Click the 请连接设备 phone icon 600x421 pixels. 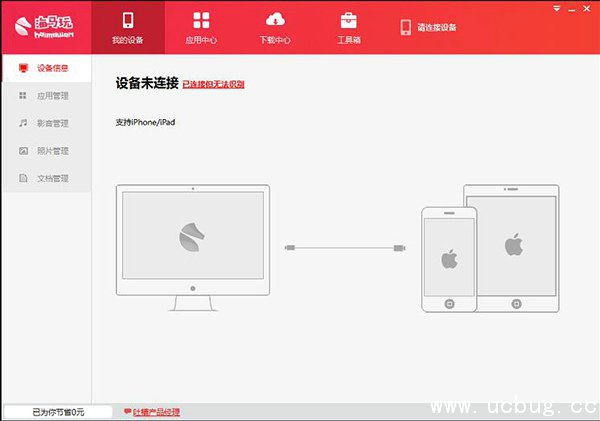(x=406, y=27)
